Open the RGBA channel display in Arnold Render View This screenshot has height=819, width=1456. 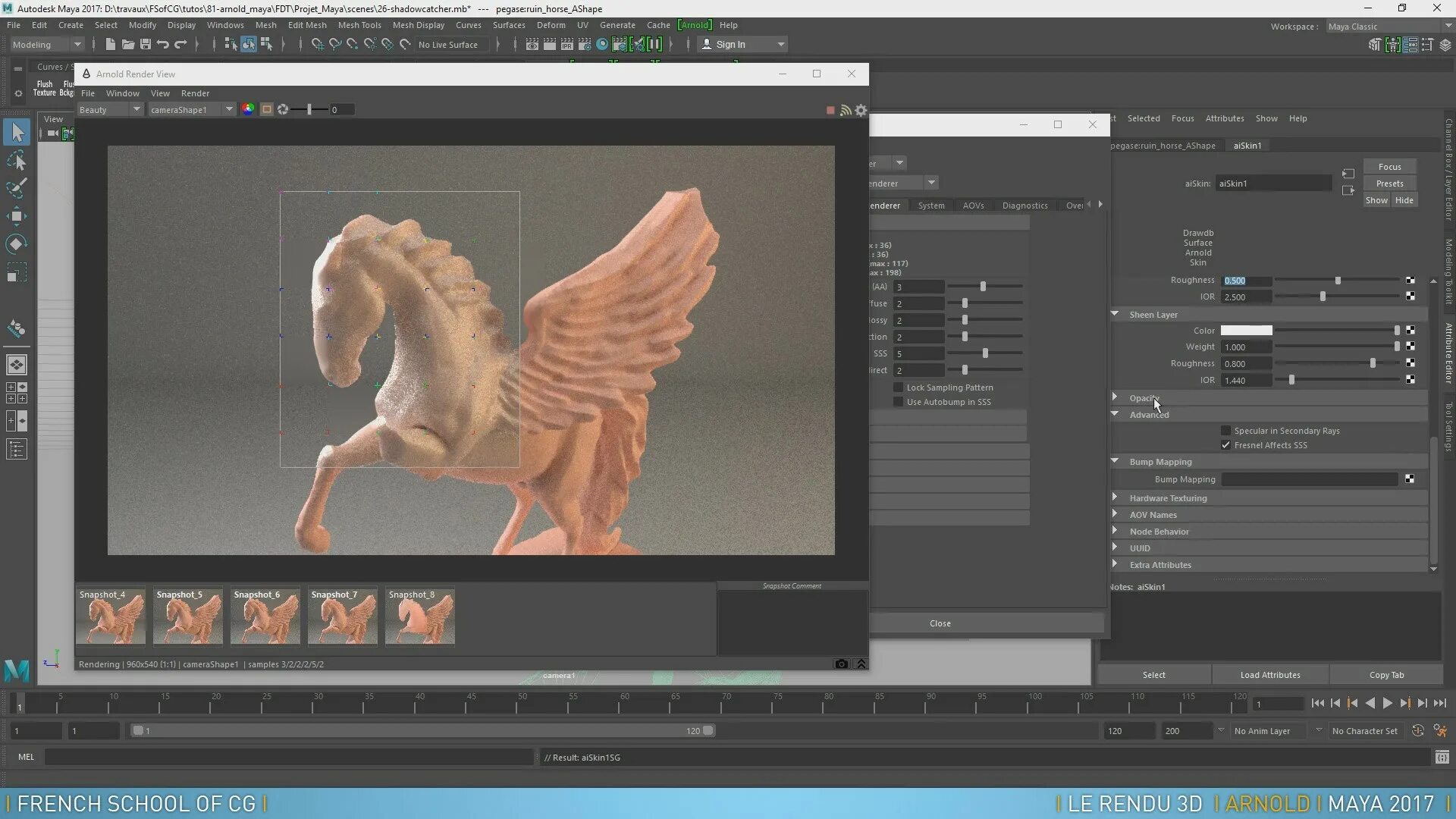(x=247, y=109)
